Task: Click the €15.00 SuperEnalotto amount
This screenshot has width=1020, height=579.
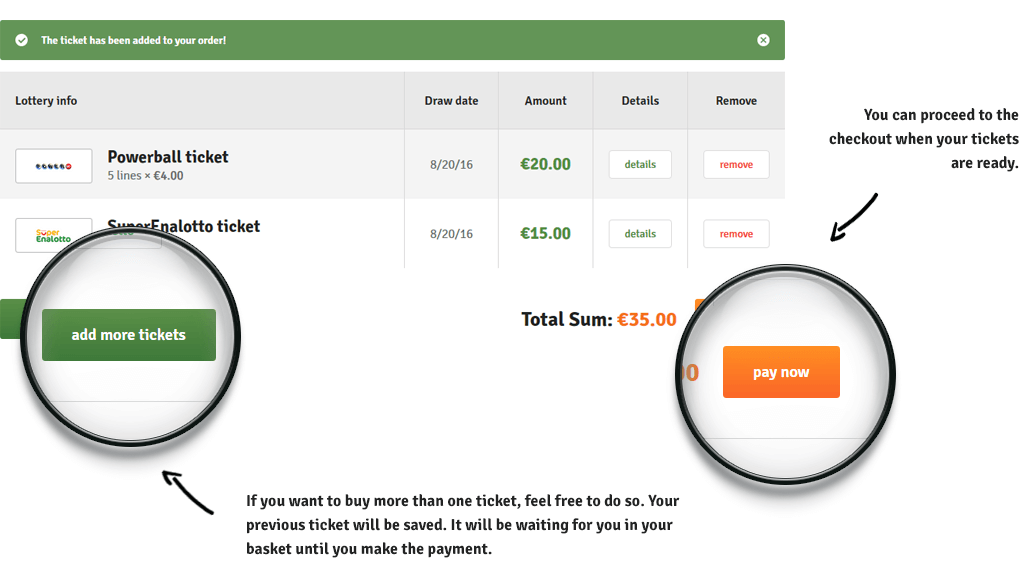Action: tap(545, 234)
